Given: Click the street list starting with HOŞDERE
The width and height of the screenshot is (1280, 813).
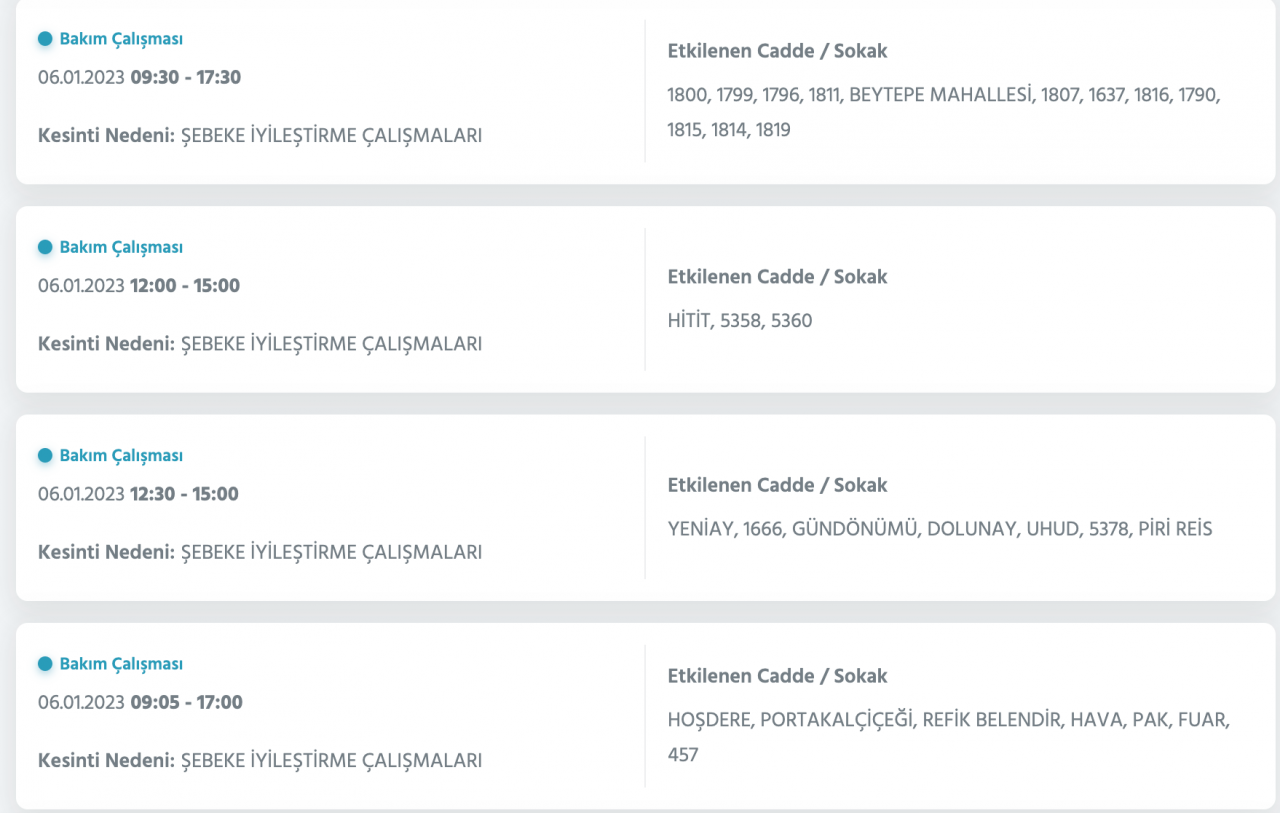Looking at the screenshot, I should (948, 736).
